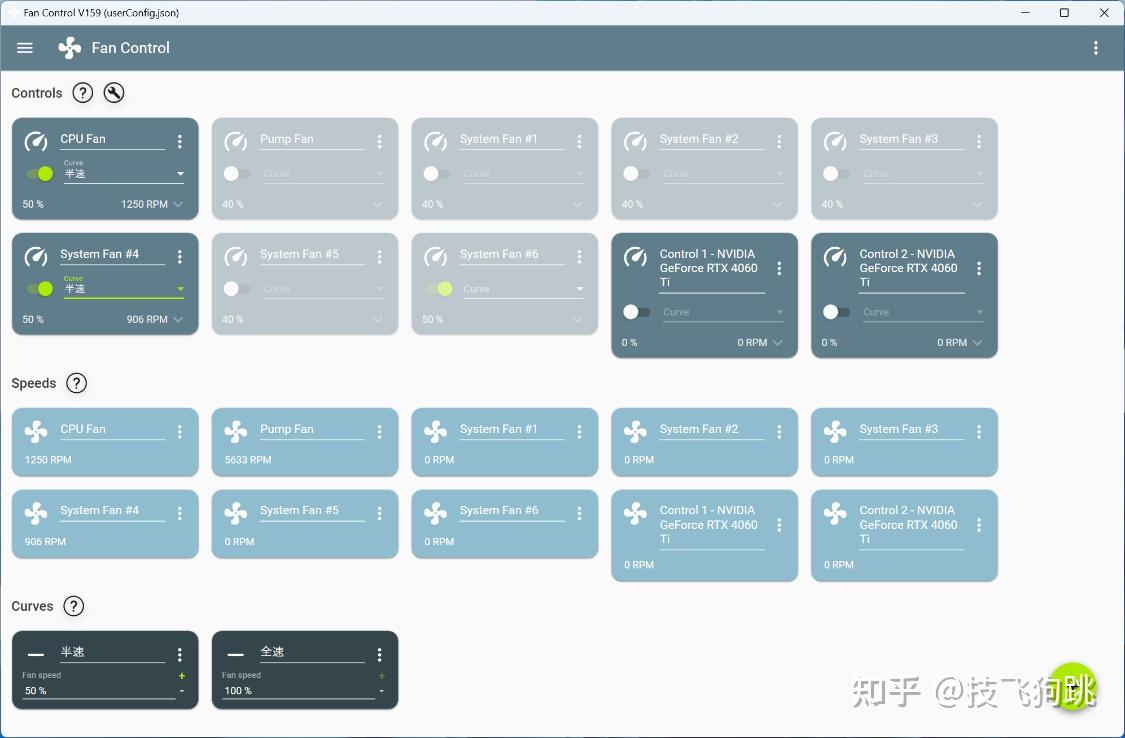
Task: Decrease 全速 fan speed with minus
Action: 382,691
